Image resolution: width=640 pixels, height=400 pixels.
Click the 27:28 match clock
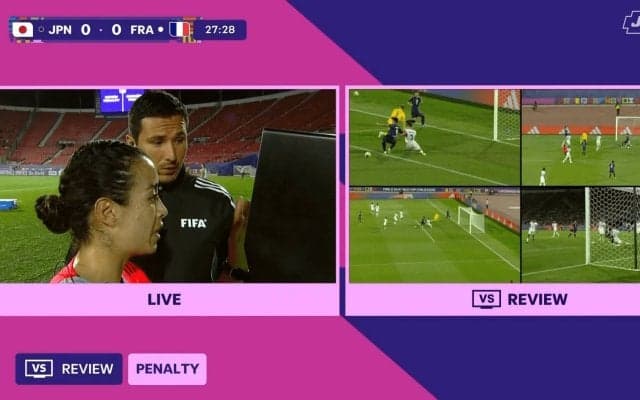tap(220, 30)
